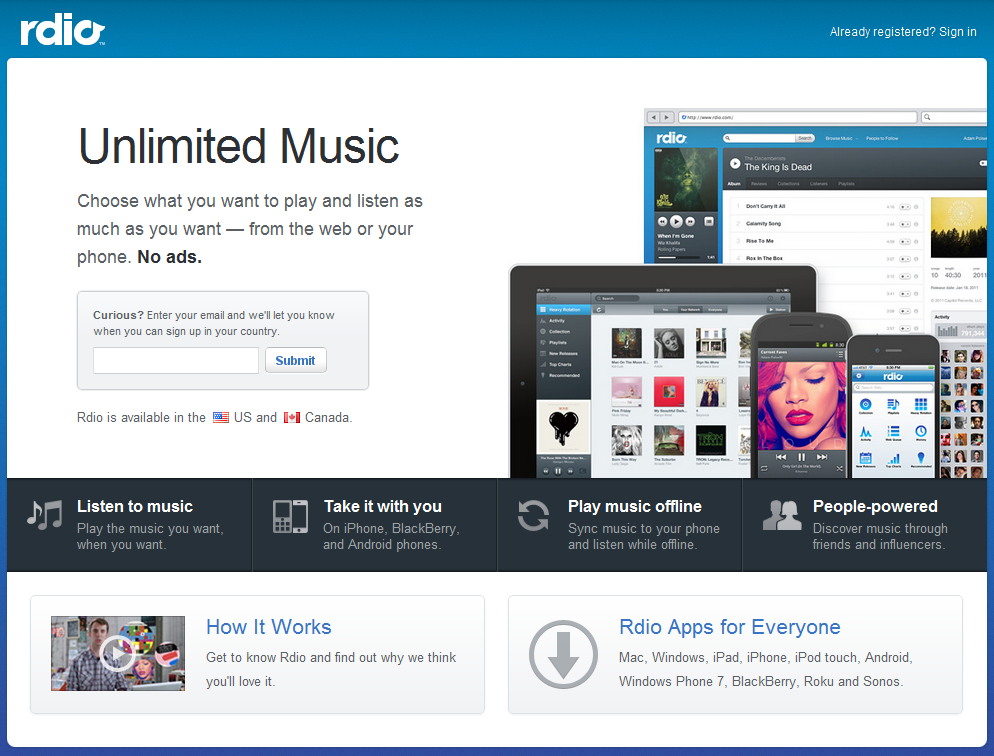Click the Rdio logo in the page header
This screenshot has width=994, height=756.
[62, 30]
